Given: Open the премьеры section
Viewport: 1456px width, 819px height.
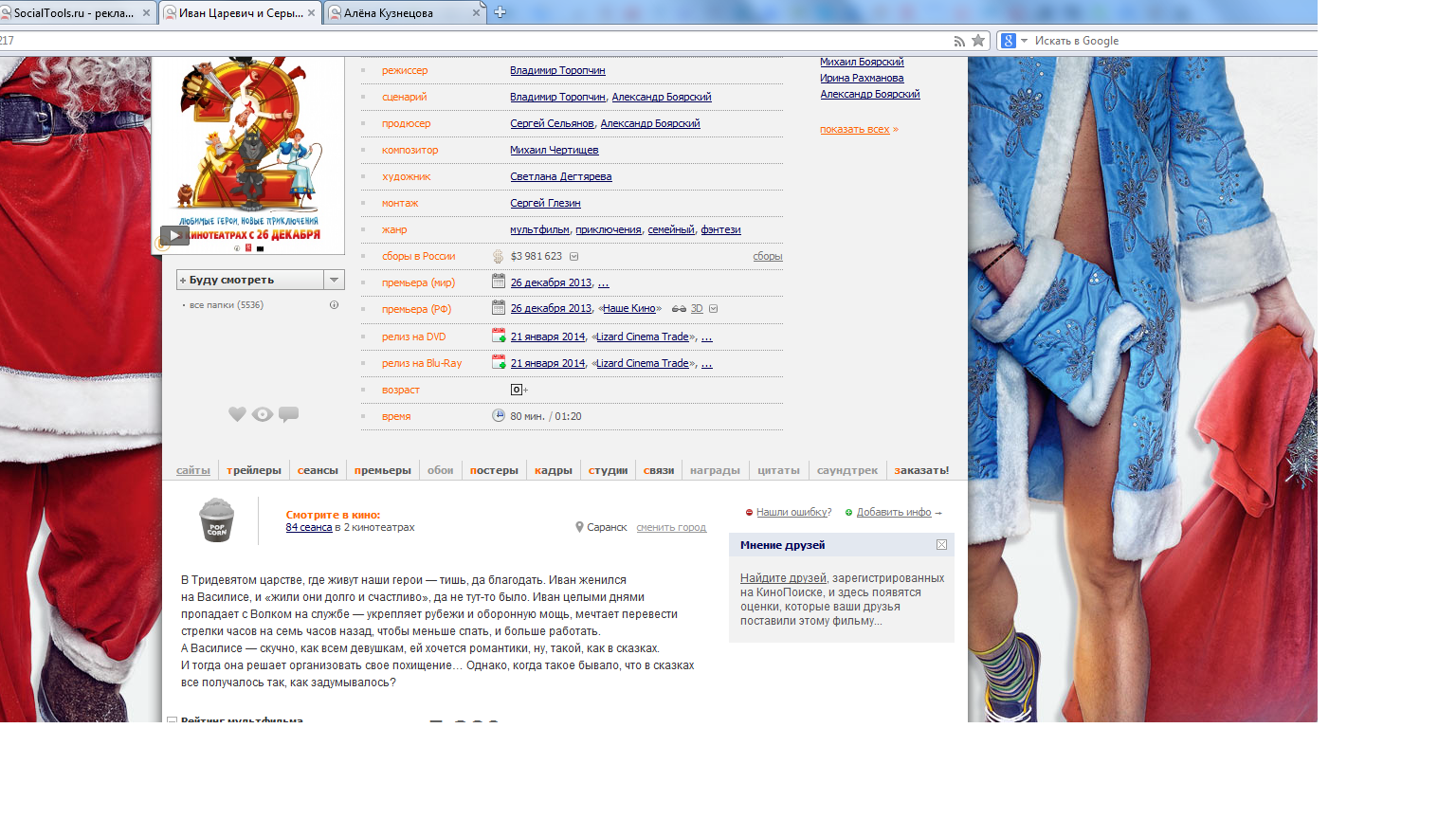Looking at the screenshot, I should (x=383, y=470).
